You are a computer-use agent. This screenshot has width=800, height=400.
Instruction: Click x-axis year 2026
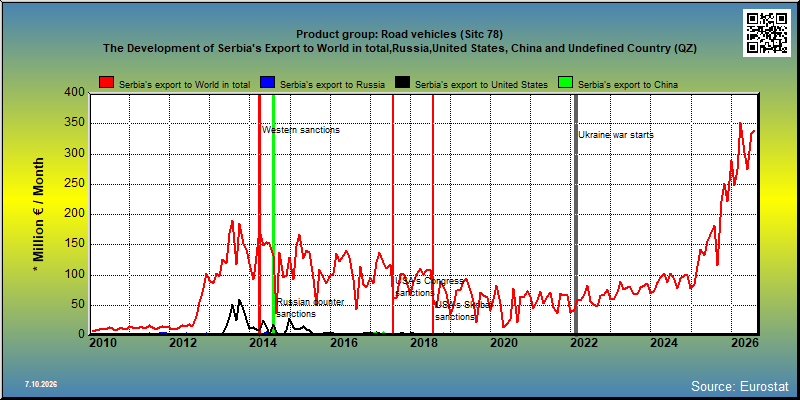pyautogui.click(x=743, y=343)
